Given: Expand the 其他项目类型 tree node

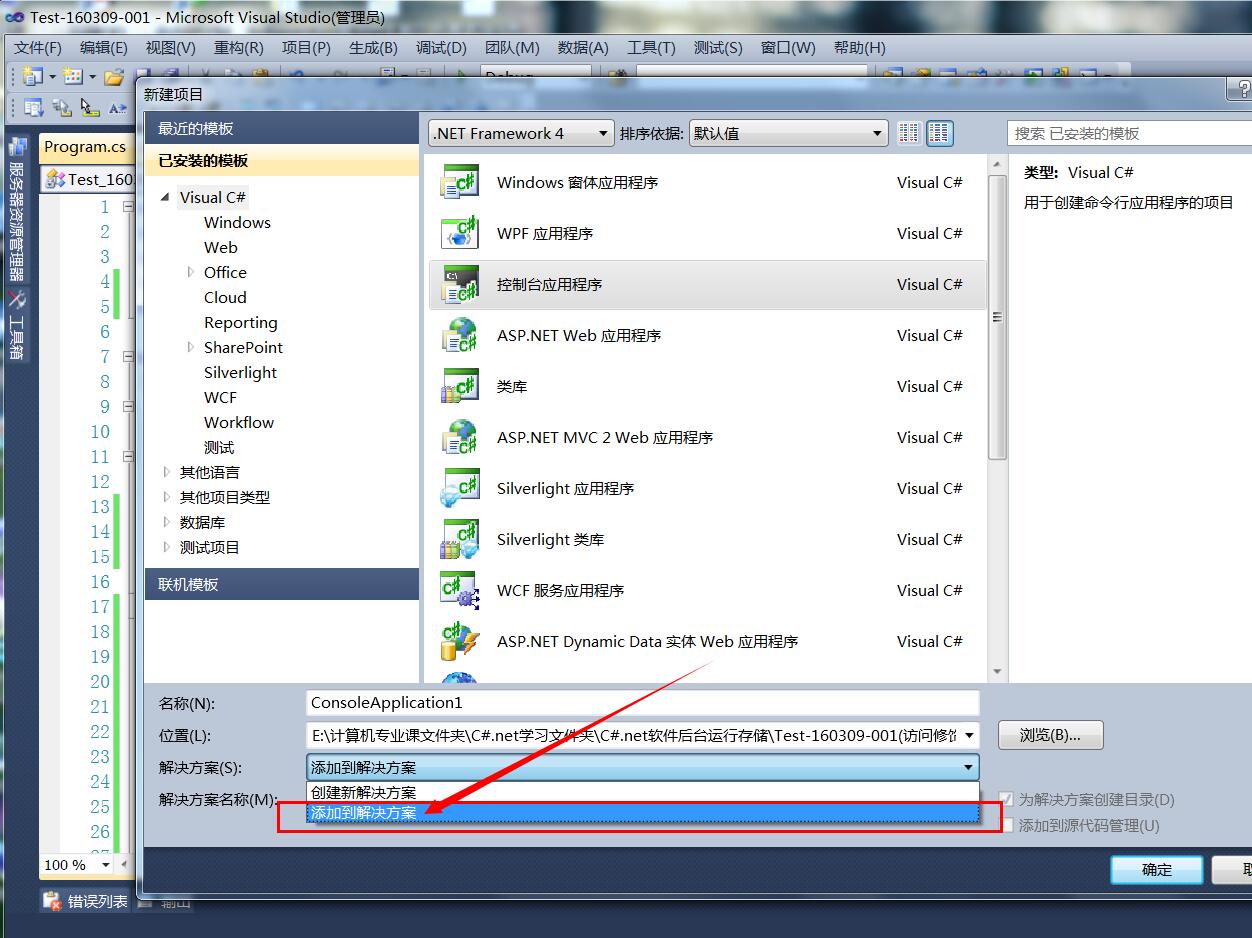Looking at the screenshot, I should (x=166, y=497).
